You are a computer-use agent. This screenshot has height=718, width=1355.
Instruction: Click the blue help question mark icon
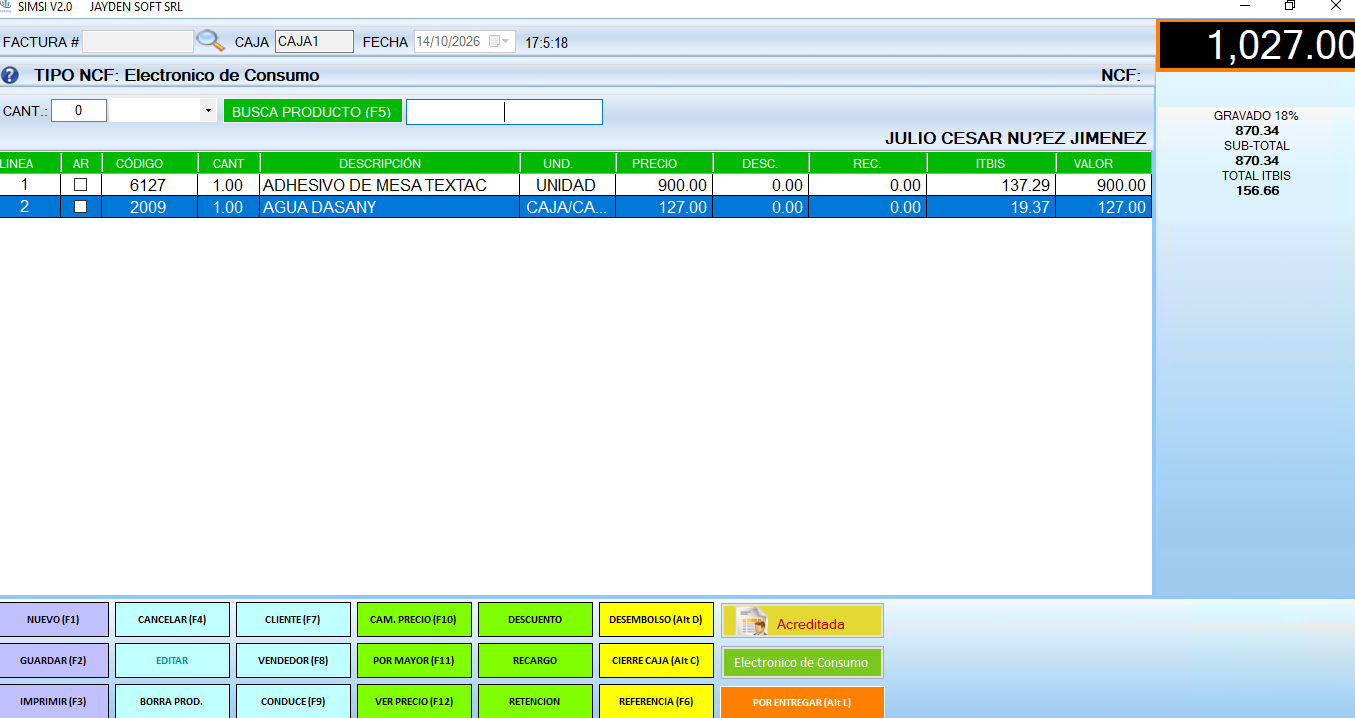pyautogui.click(x=10, y=75)
